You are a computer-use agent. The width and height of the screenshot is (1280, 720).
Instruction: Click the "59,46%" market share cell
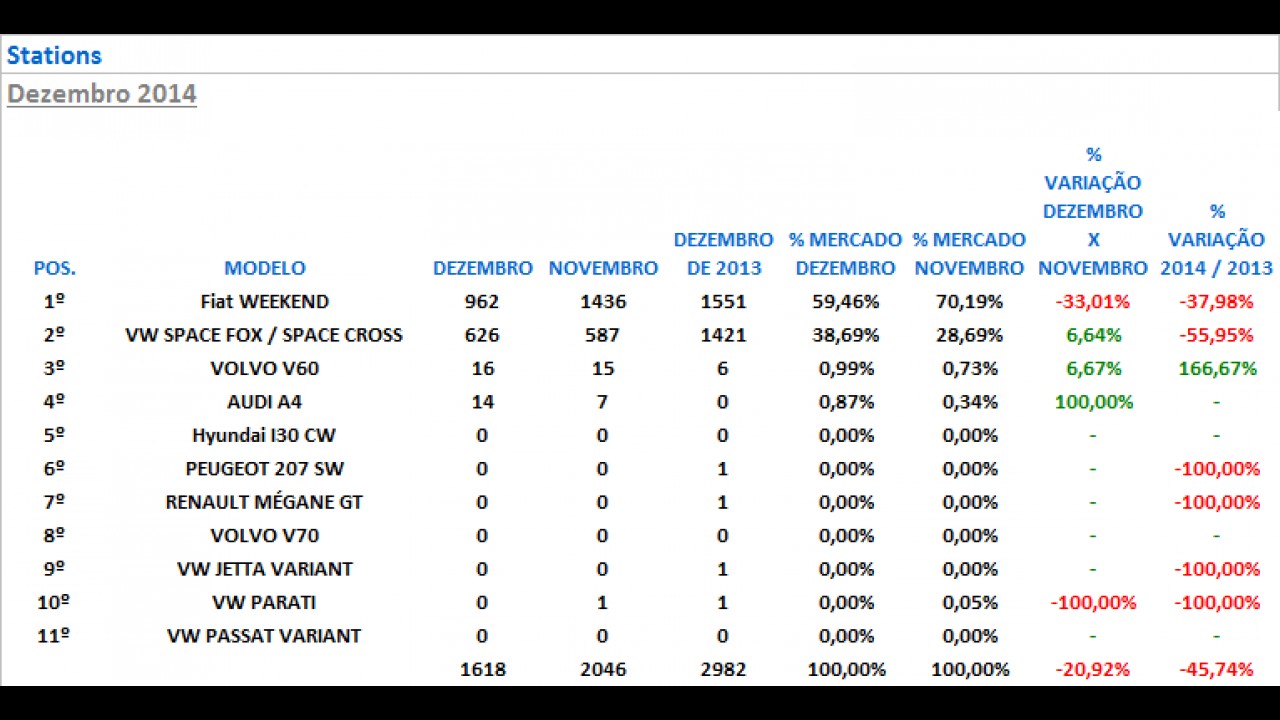point(845,301)
